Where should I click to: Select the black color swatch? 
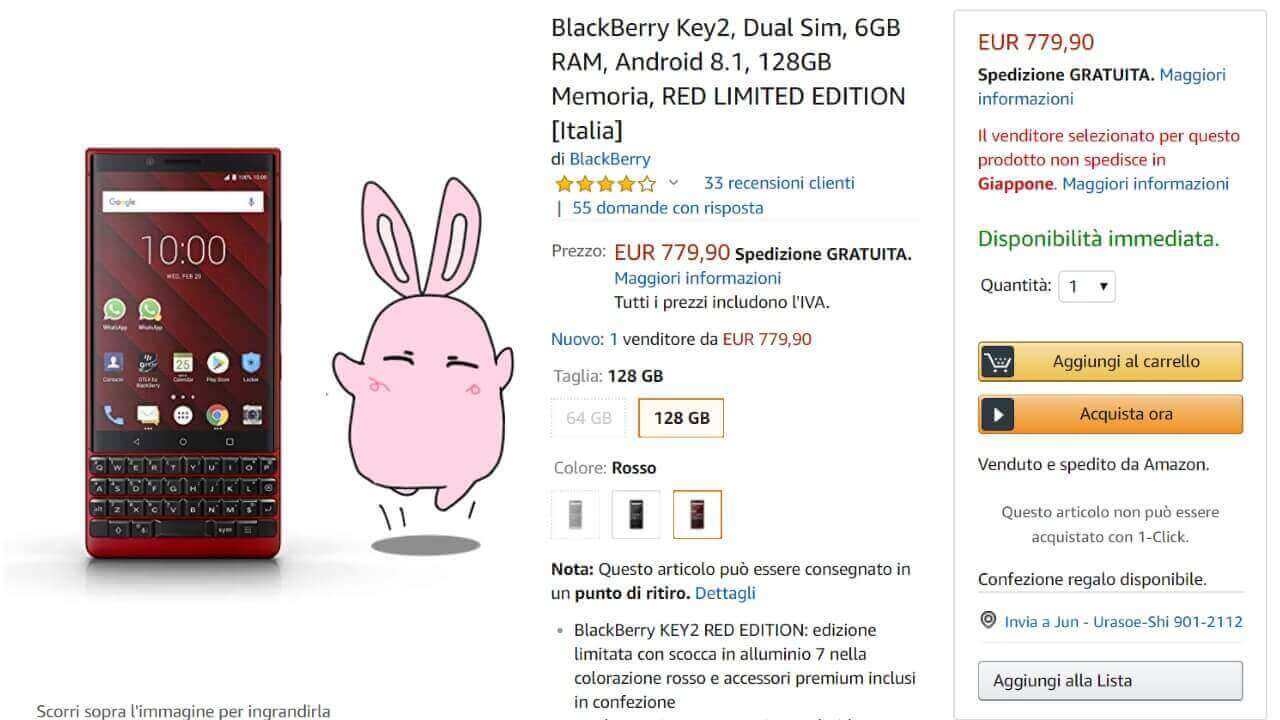636,514
